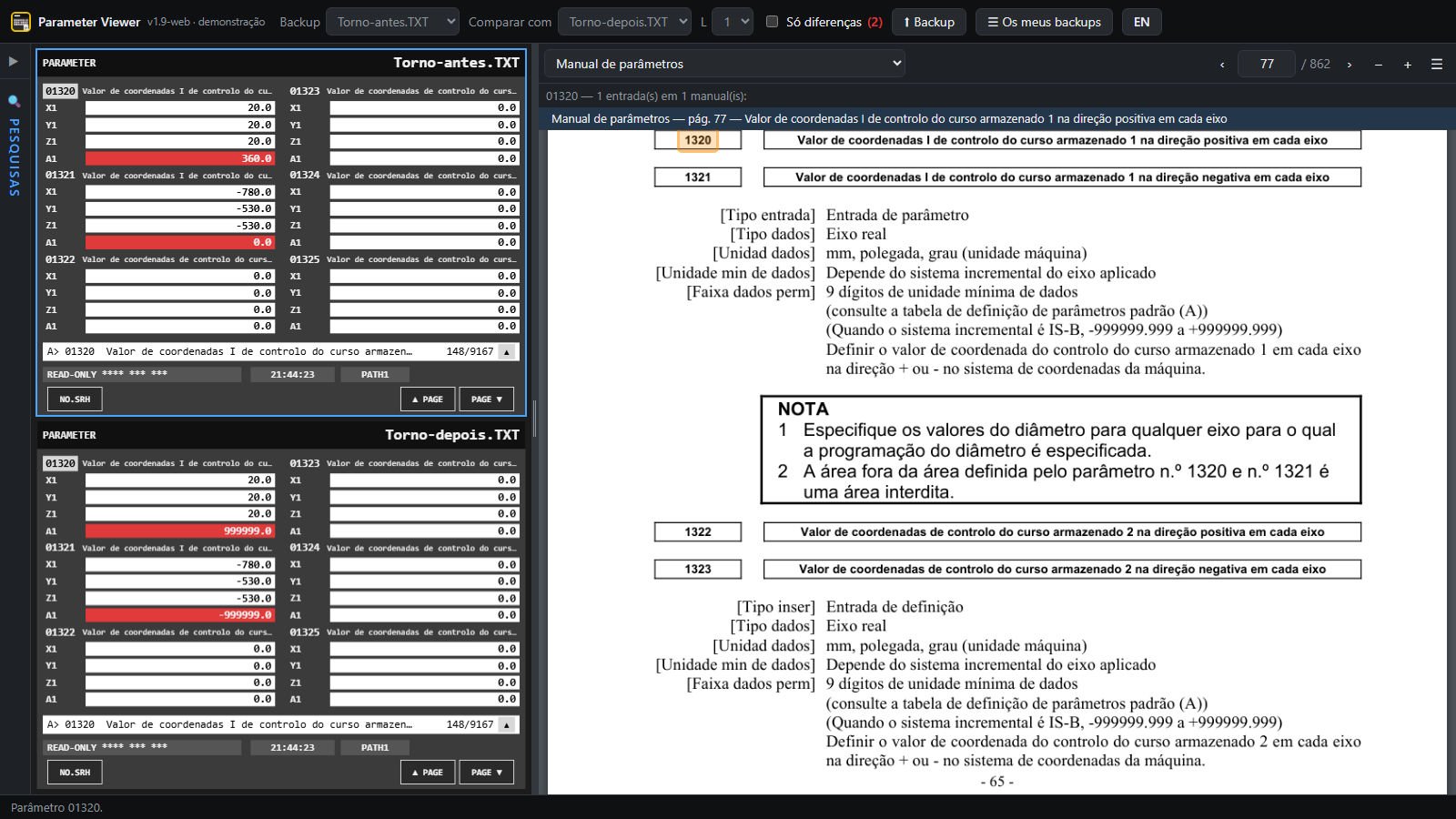
Task: Switch language with the EN button
Action: point(1141,22)
